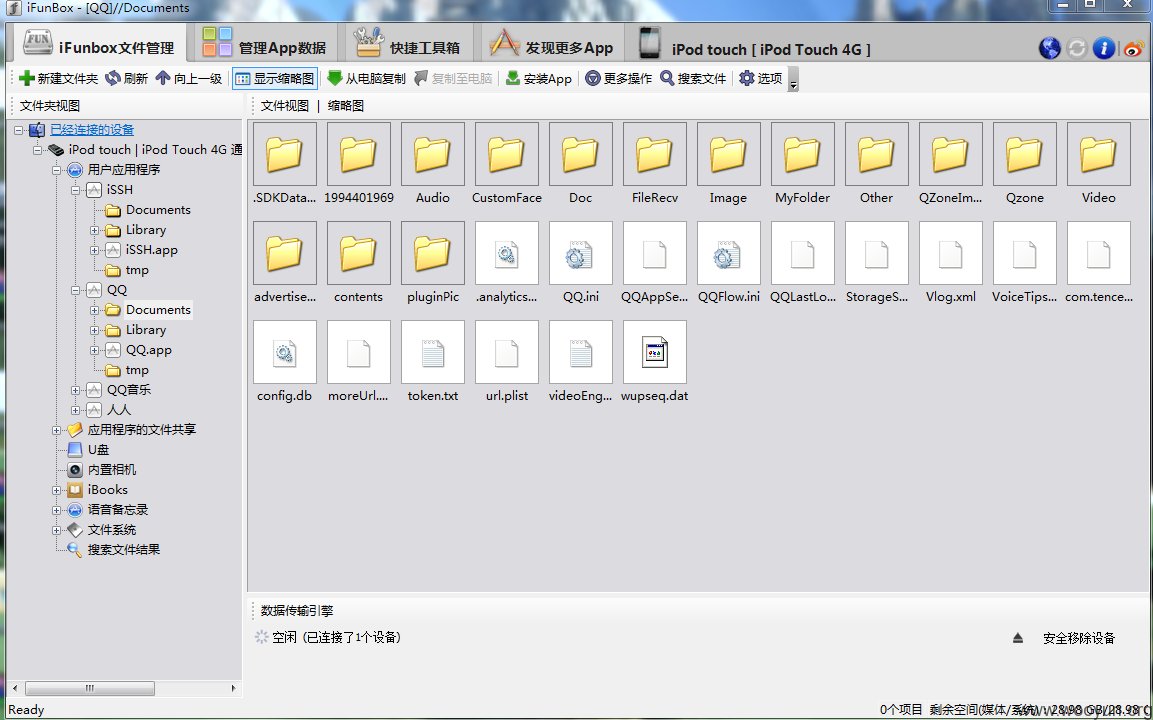Screen dimensions: 1153x720
Task: Select the url.plist file
Action: [507, 362]
